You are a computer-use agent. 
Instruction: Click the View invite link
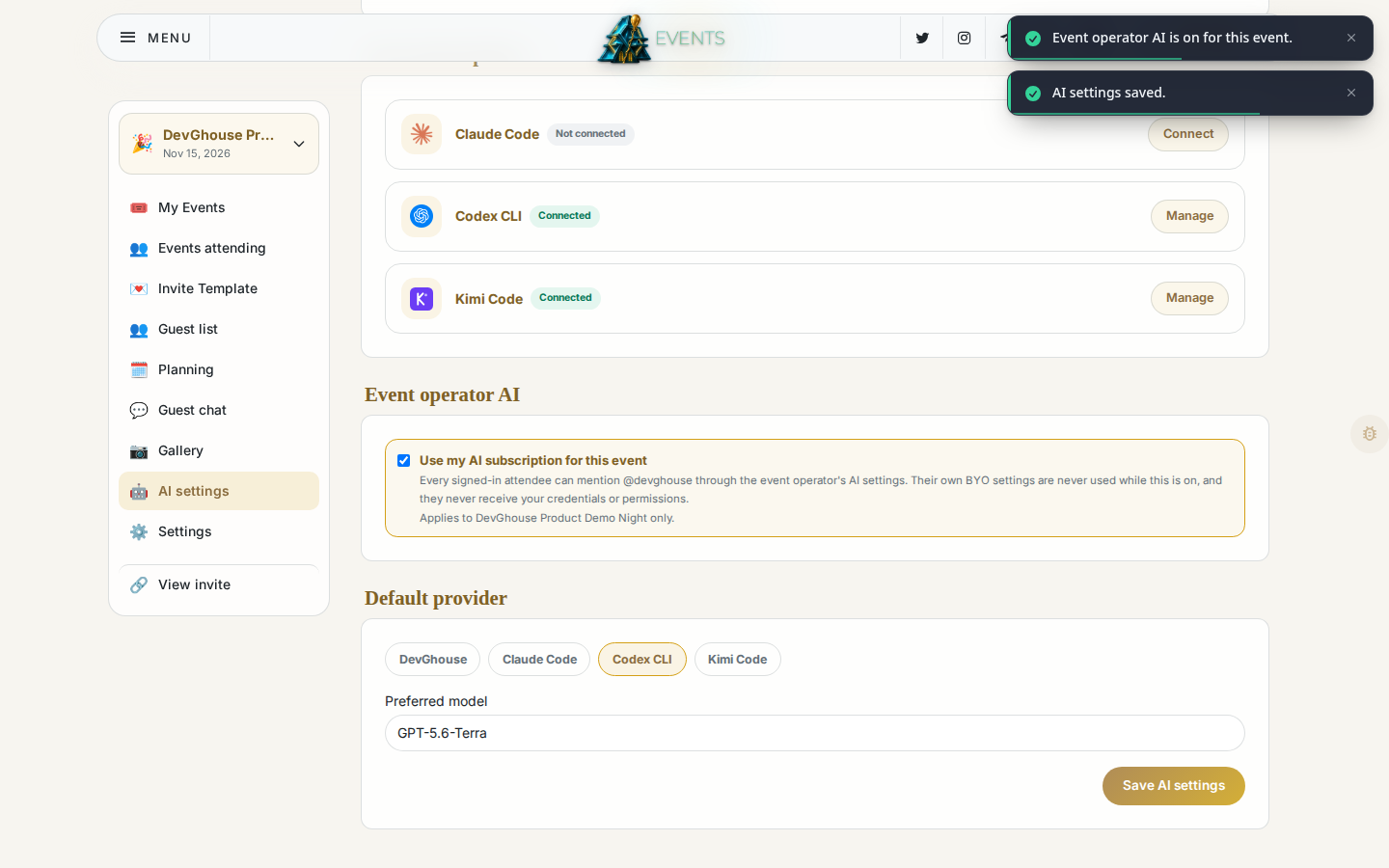(219, 584)
